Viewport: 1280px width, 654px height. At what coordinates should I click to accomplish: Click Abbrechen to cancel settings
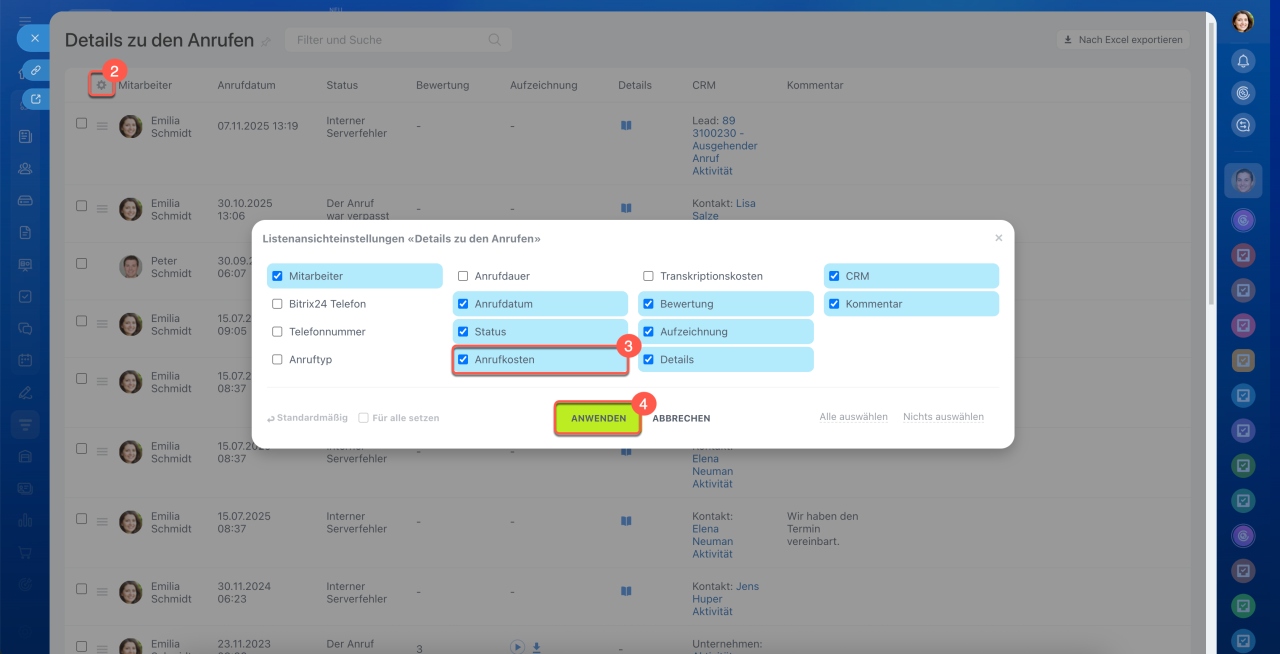[x=681, y=418]
